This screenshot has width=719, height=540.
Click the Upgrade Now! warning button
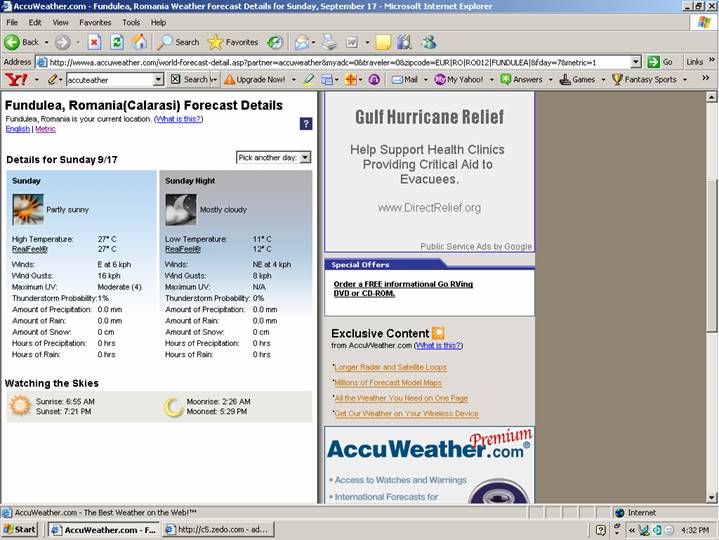click(x=255, y=80)
